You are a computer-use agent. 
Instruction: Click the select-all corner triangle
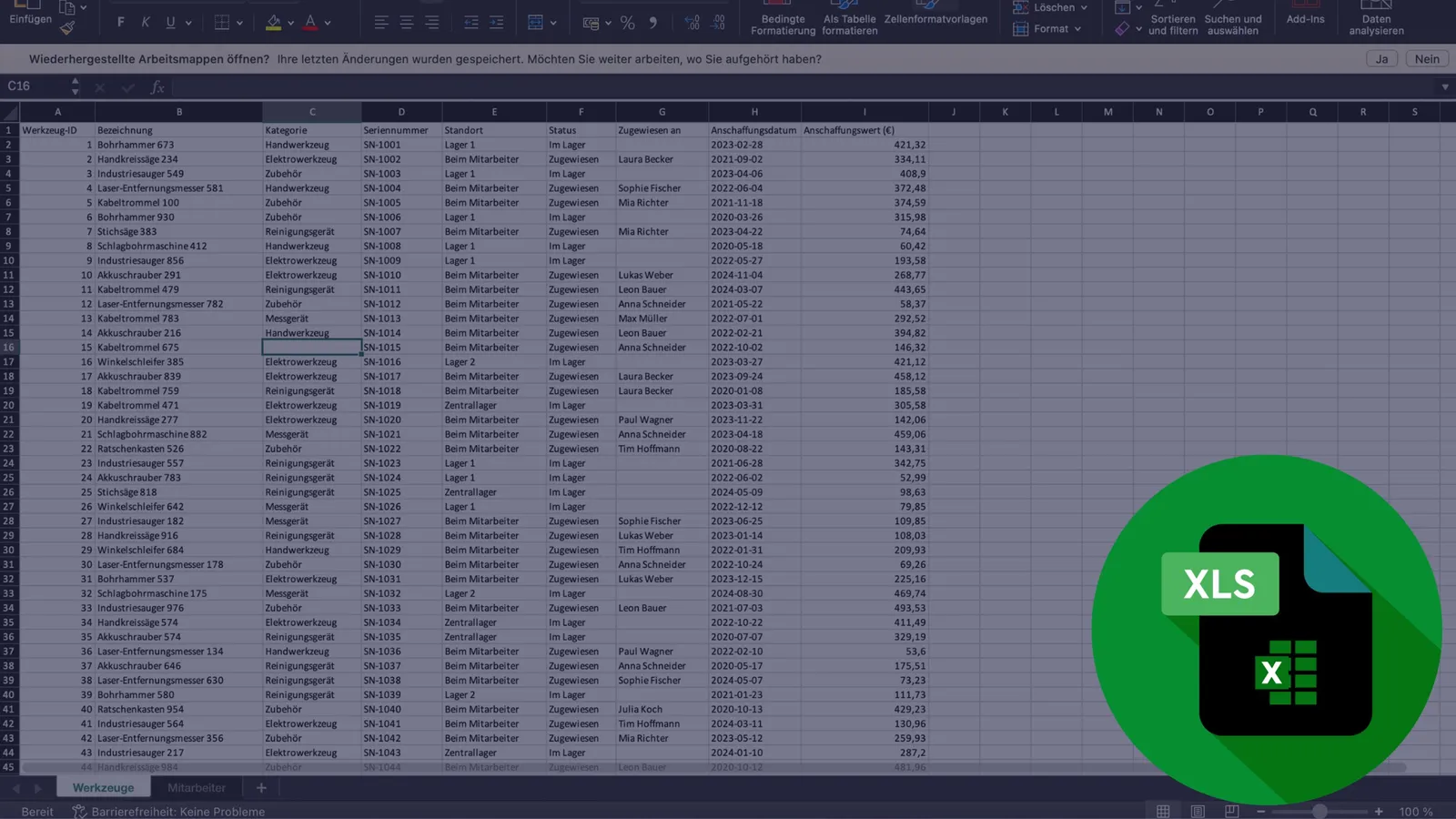point(10,113)
